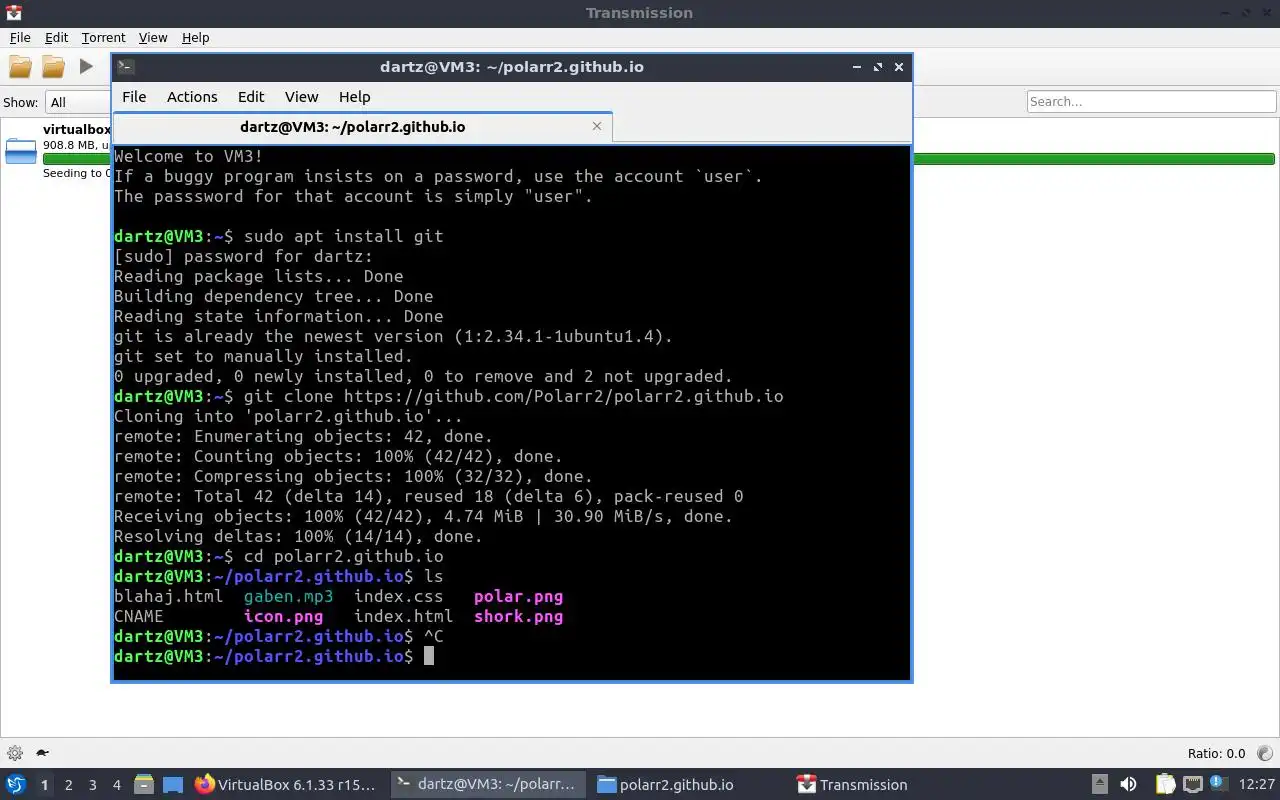
Task: Open Transmission's Help menu
Action: [x=195, y=37]
